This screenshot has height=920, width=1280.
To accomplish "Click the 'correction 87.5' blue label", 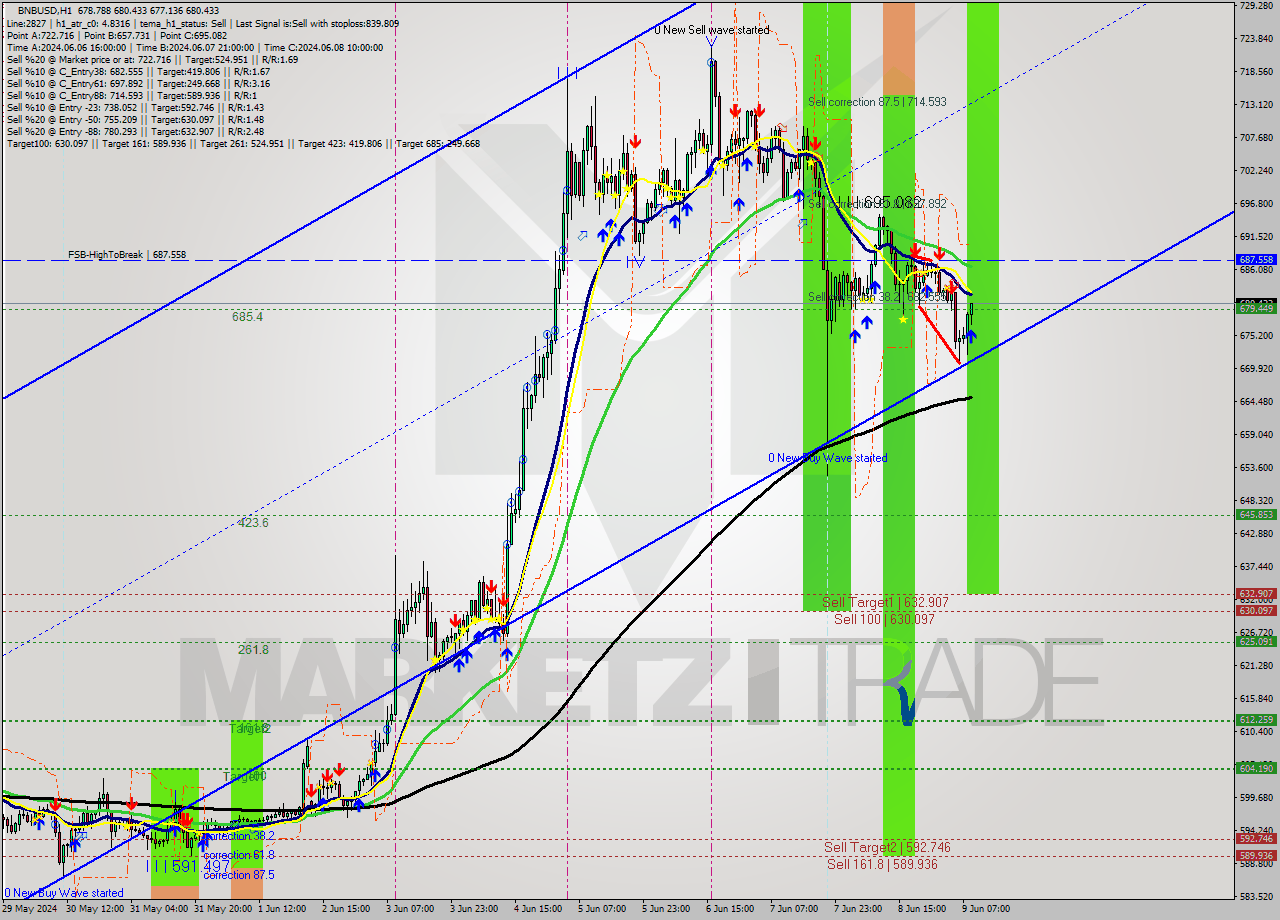I will click(239, 874).
